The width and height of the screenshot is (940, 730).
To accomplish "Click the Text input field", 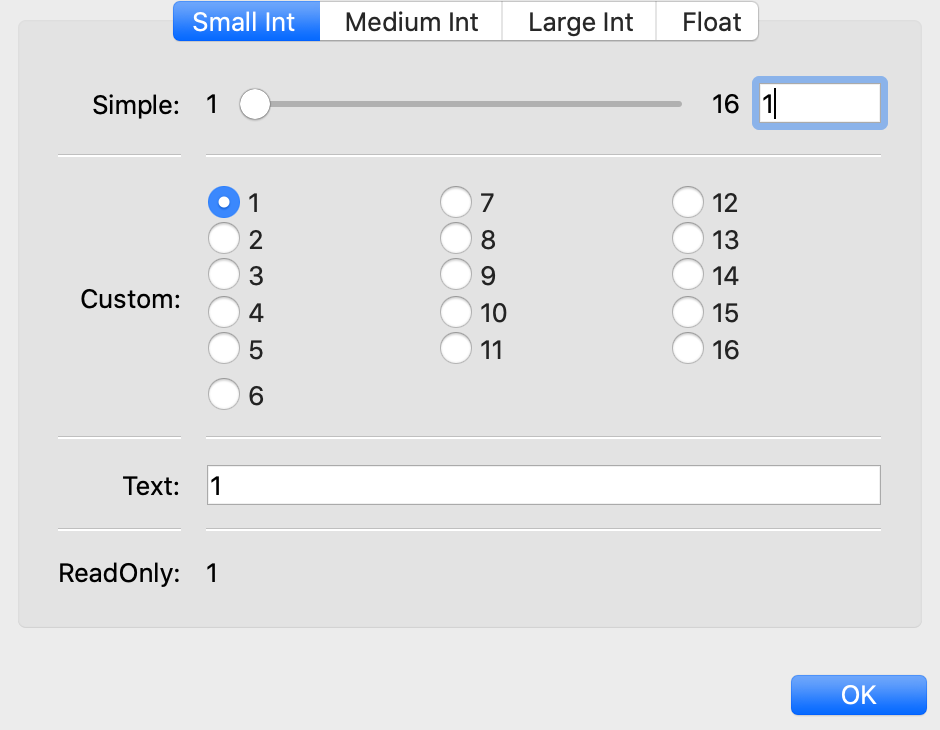I will (x=543, y=486).
